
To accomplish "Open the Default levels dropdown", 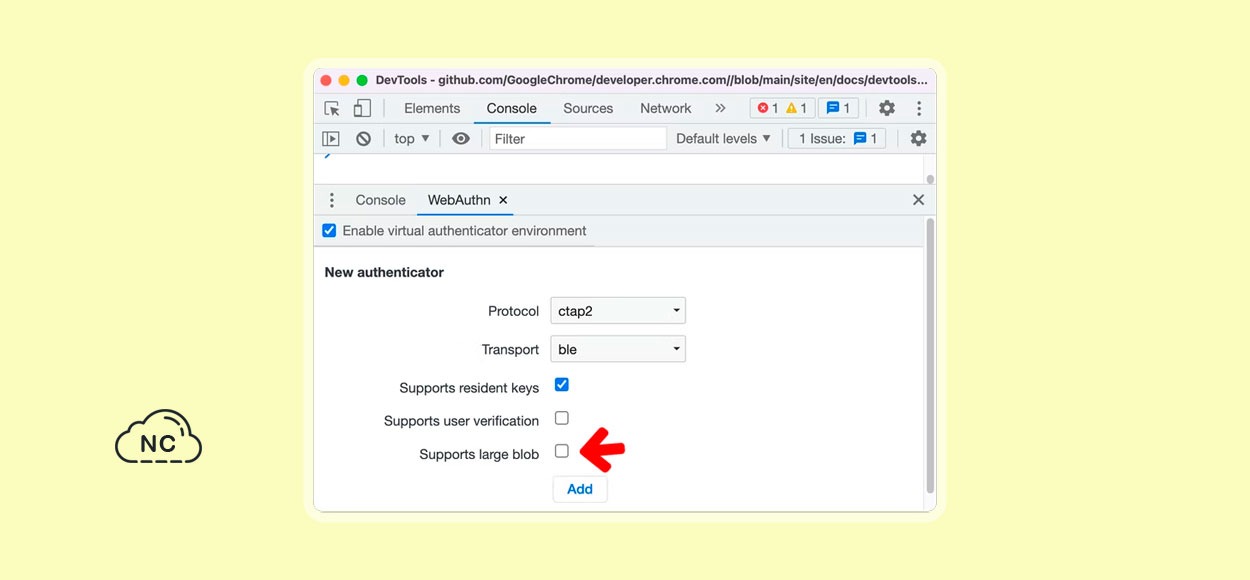I will [x=724, y=139].
